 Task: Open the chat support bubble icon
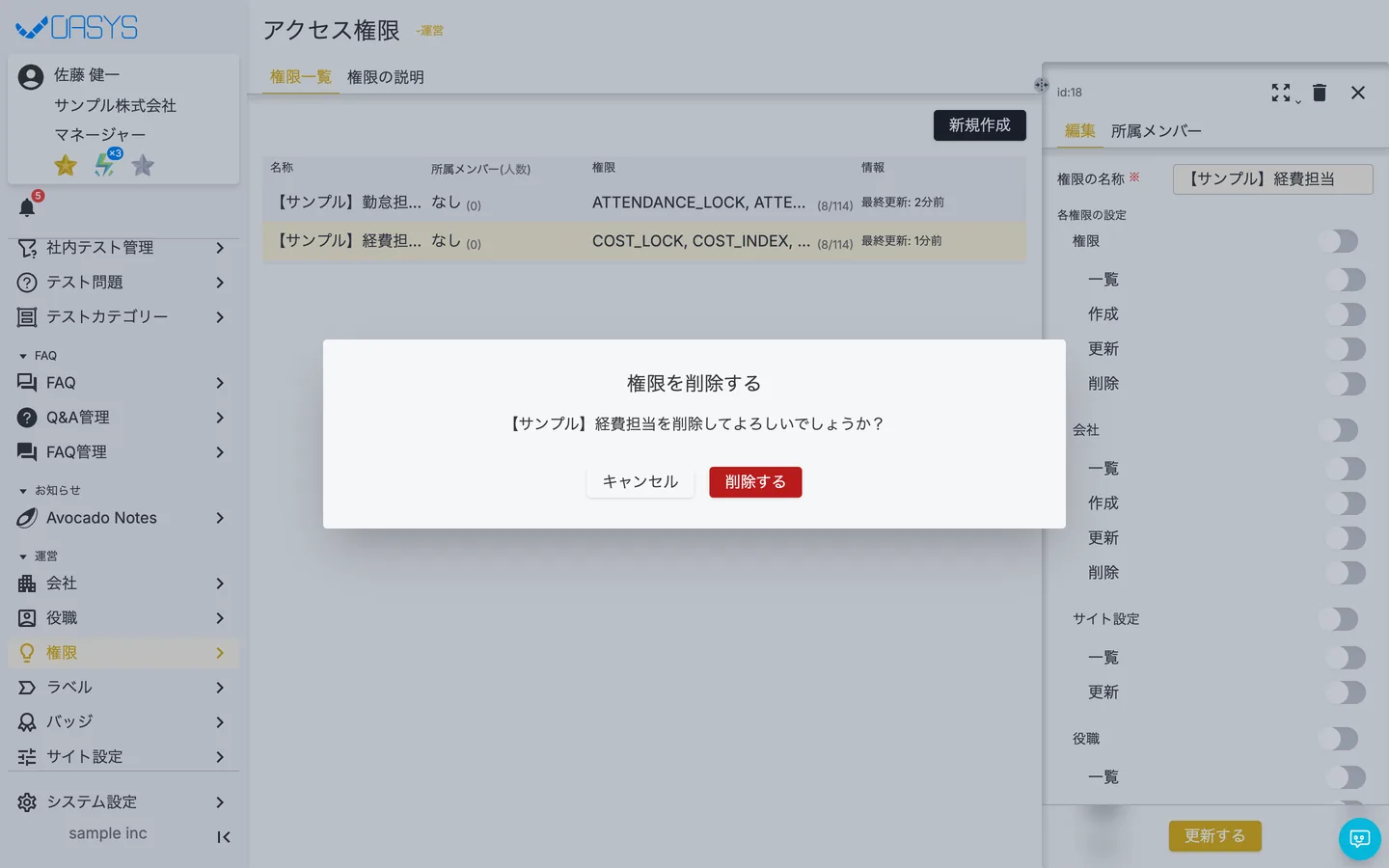coord(1360,839)
